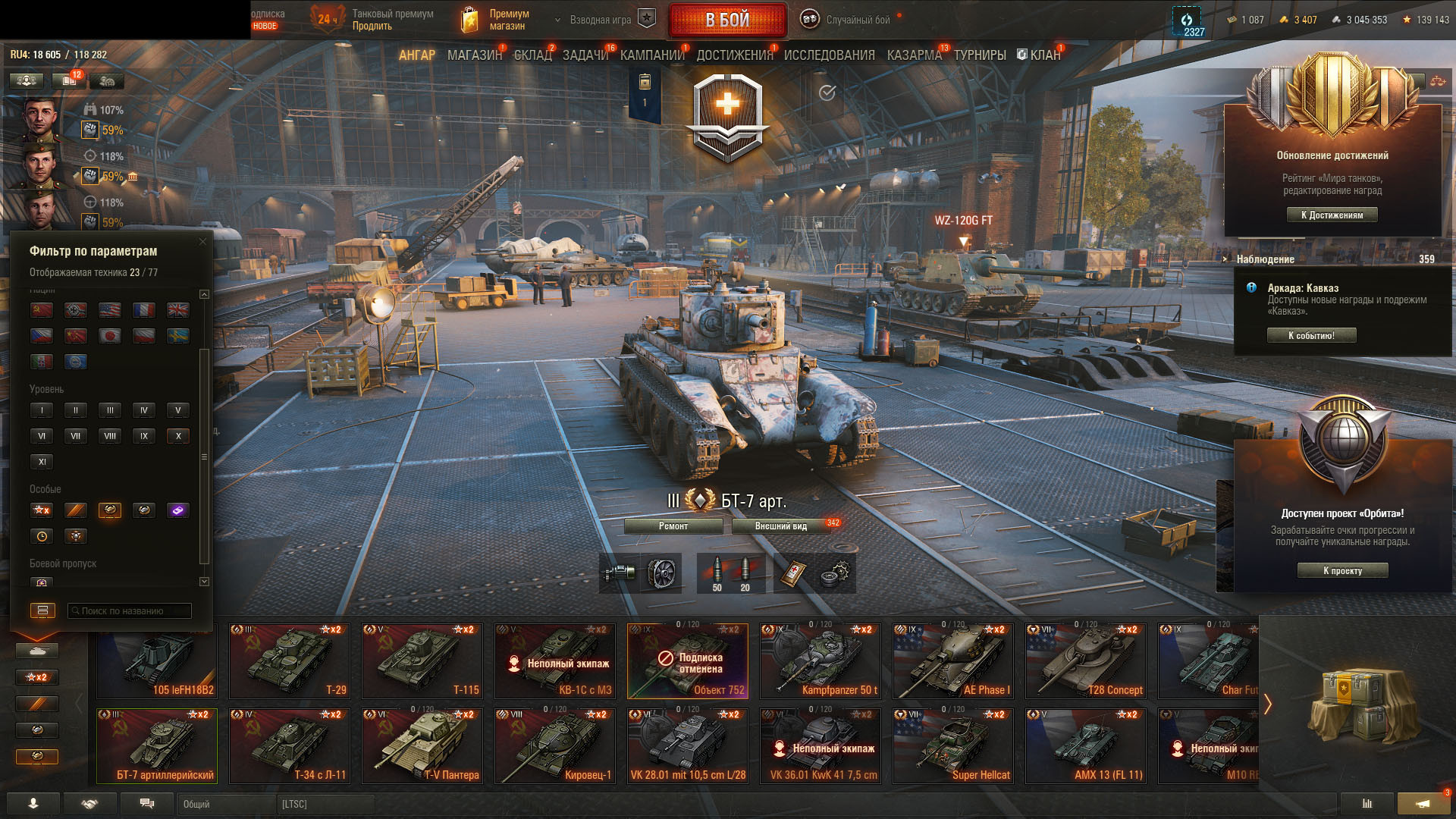
Task: Click the ventilation equipment slot icon
Action: [661, 573]
